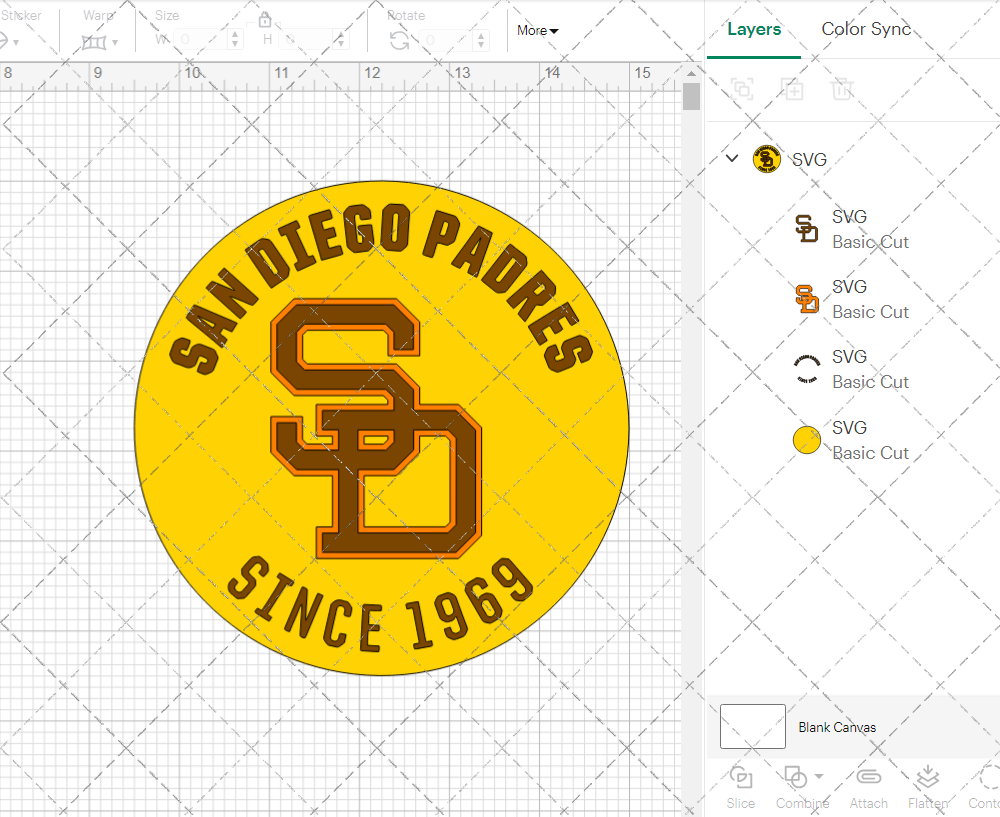This screenshot has height=817, width=1000.
Task: Click the Rotate icon
Action: 400,41
